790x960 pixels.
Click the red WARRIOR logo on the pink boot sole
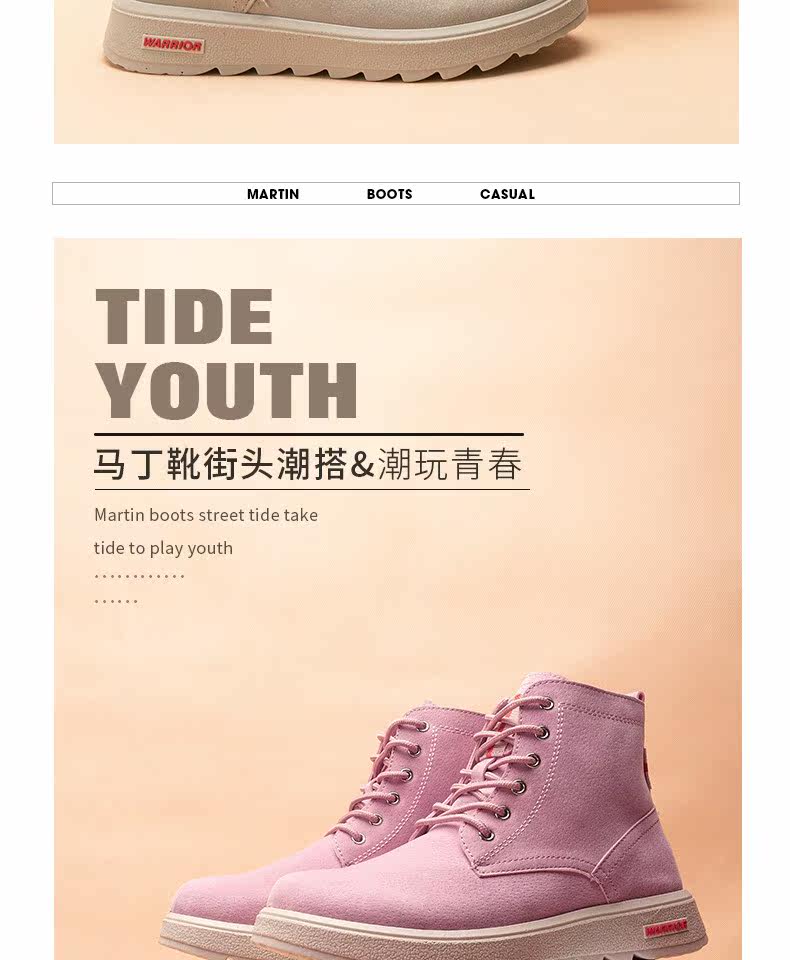666,929
